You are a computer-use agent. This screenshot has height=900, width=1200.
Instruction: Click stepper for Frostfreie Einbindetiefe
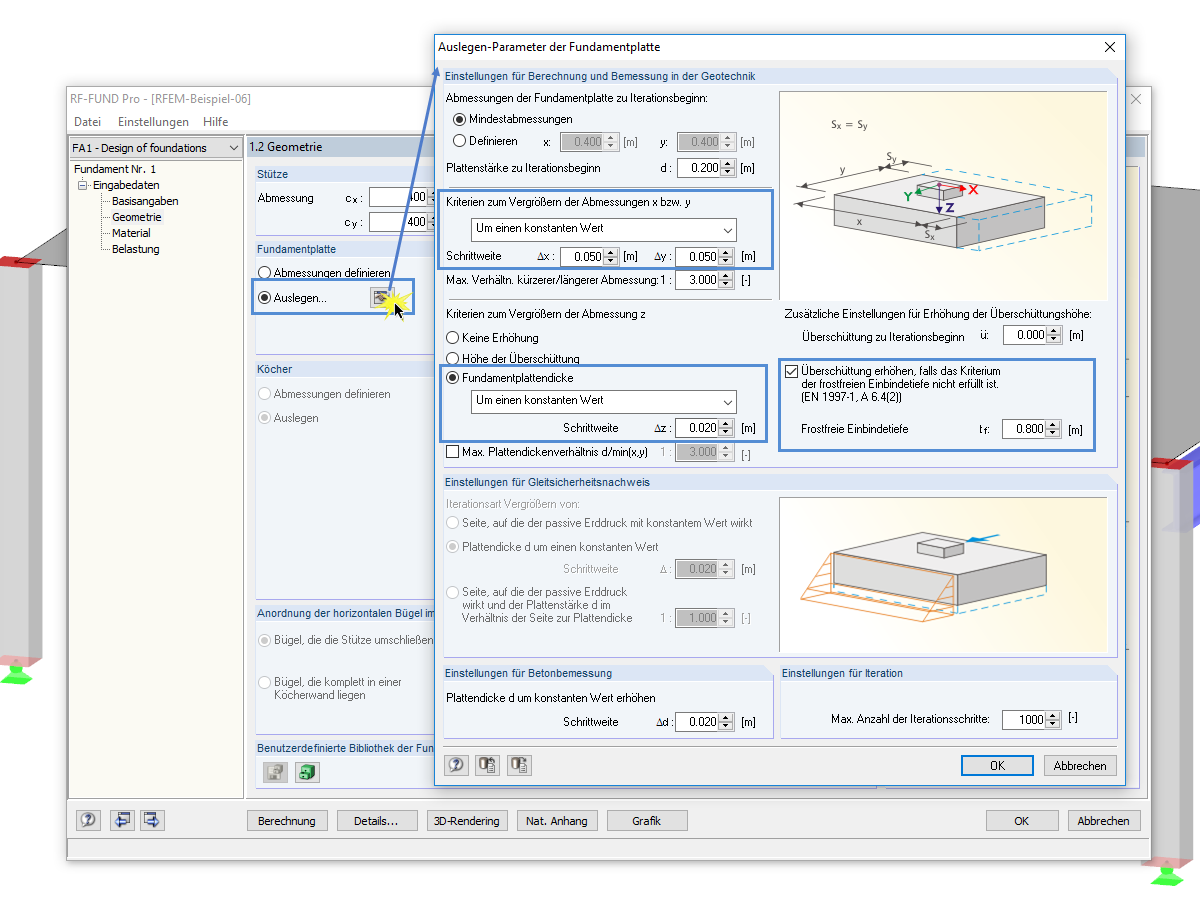point(1054,430)
